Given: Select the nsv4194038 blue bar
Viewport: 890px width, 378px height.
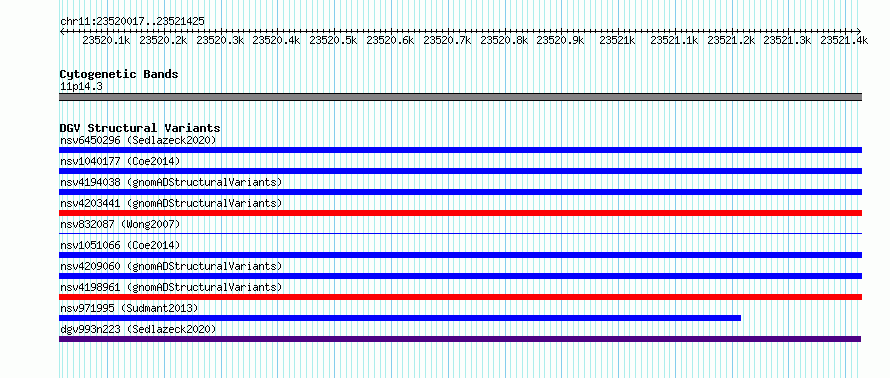Looking at the screenshot, I should [460, 192].
